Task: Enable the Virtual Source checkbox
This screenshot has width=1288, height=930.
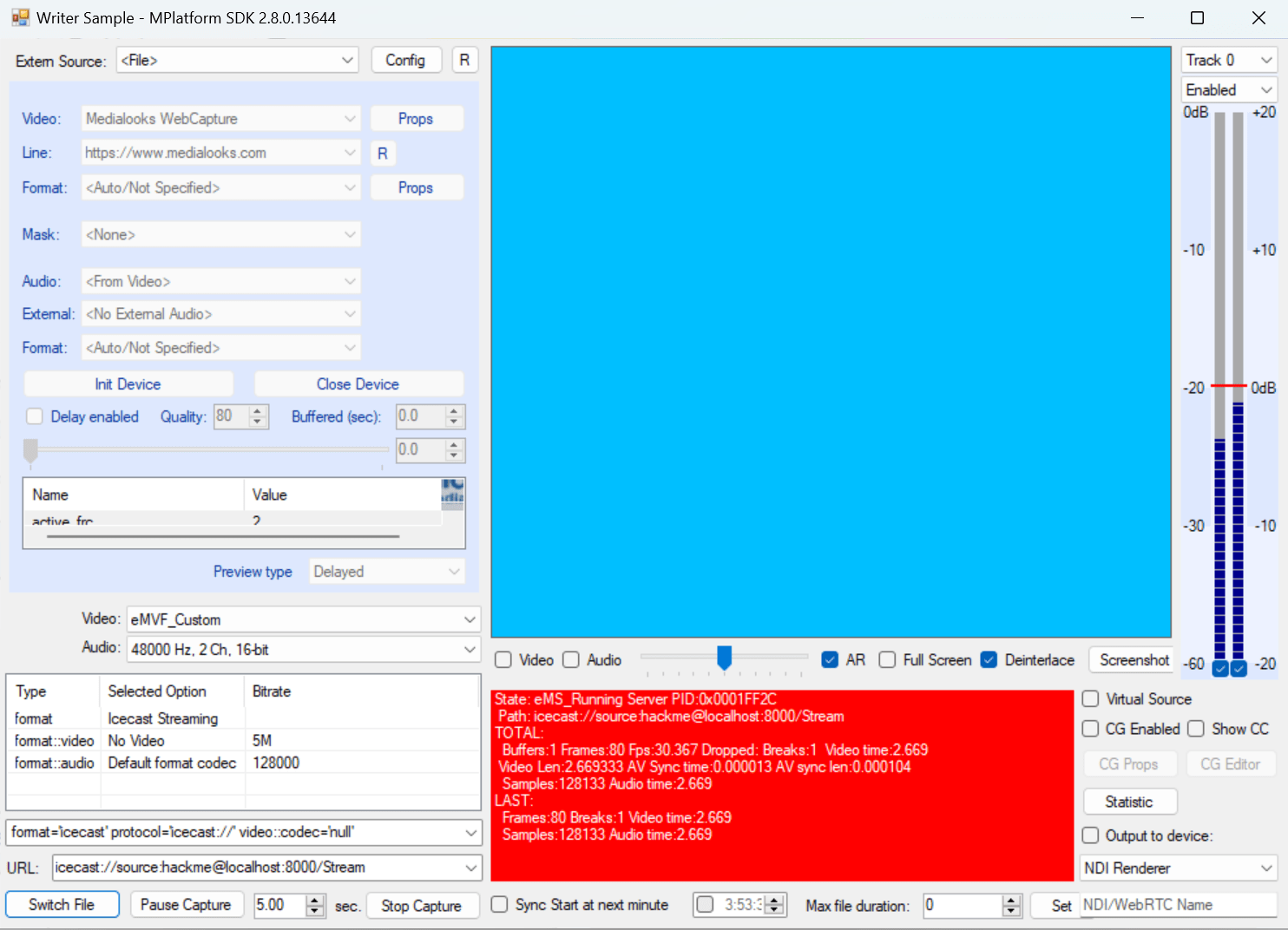Action: pos(1090,699)
